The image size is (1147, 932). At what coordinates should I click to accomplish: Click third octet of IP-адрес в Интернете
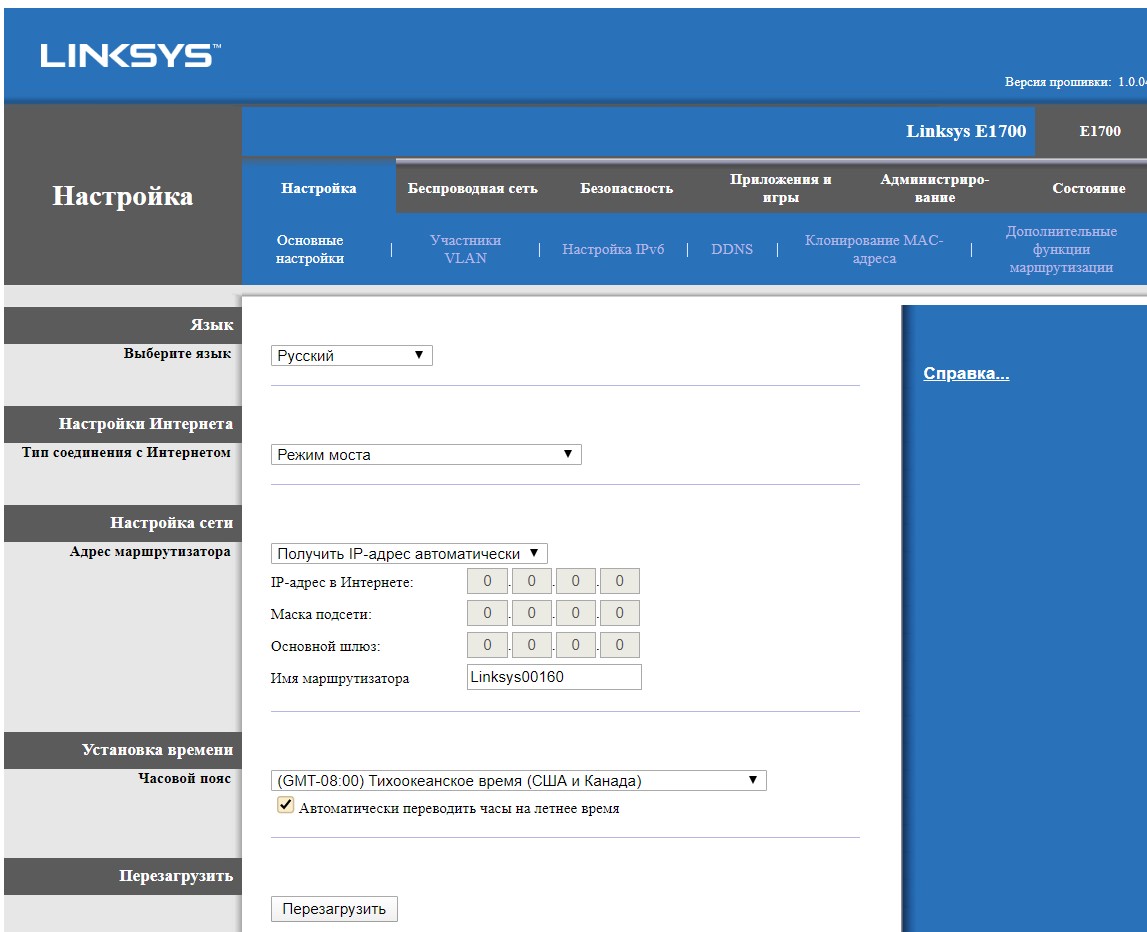(x=575, y=581)
